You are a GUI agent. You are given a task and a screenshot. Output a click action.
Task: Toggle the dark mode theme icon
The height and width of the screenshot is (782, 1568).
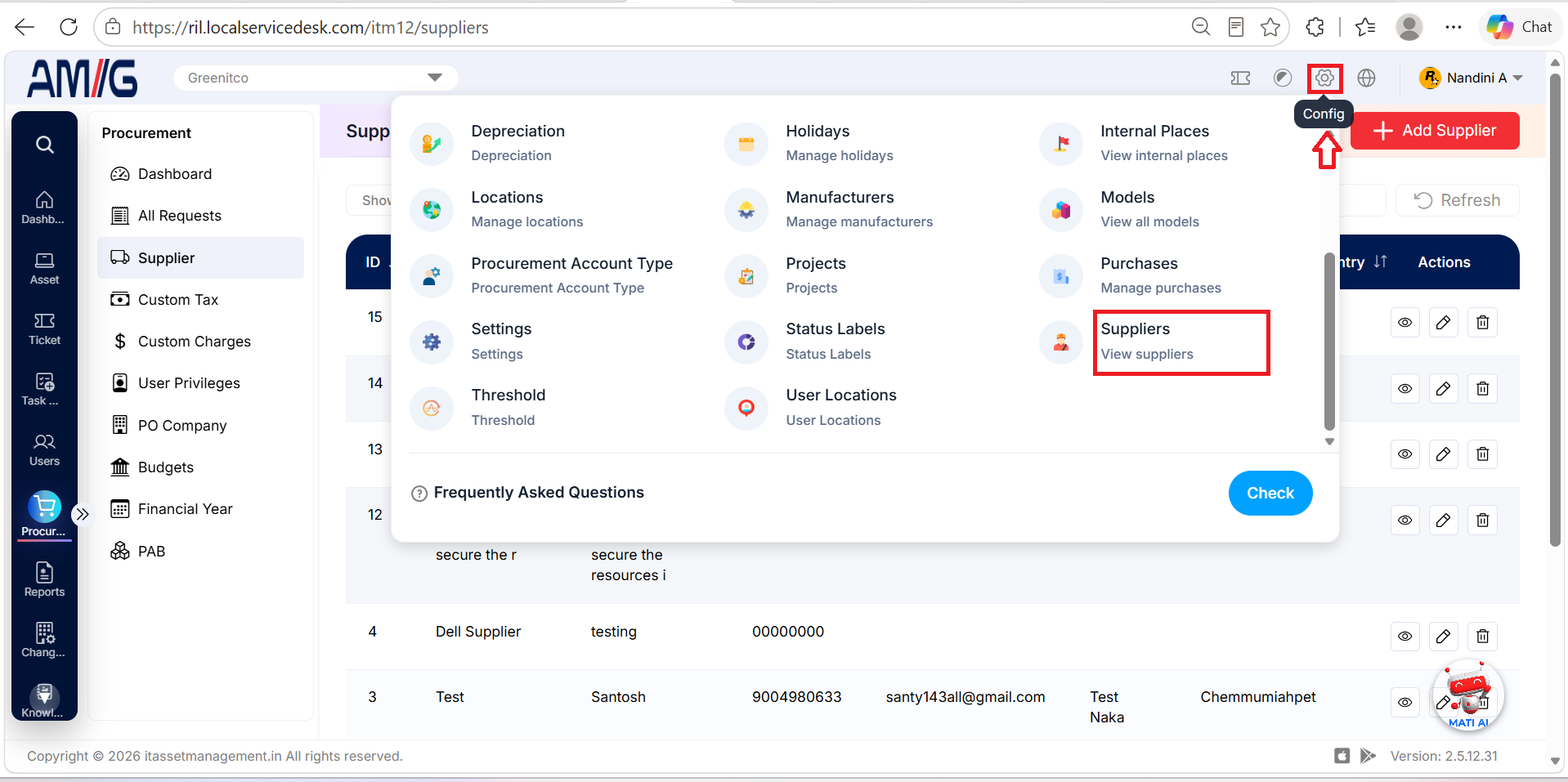point(1283,78)
